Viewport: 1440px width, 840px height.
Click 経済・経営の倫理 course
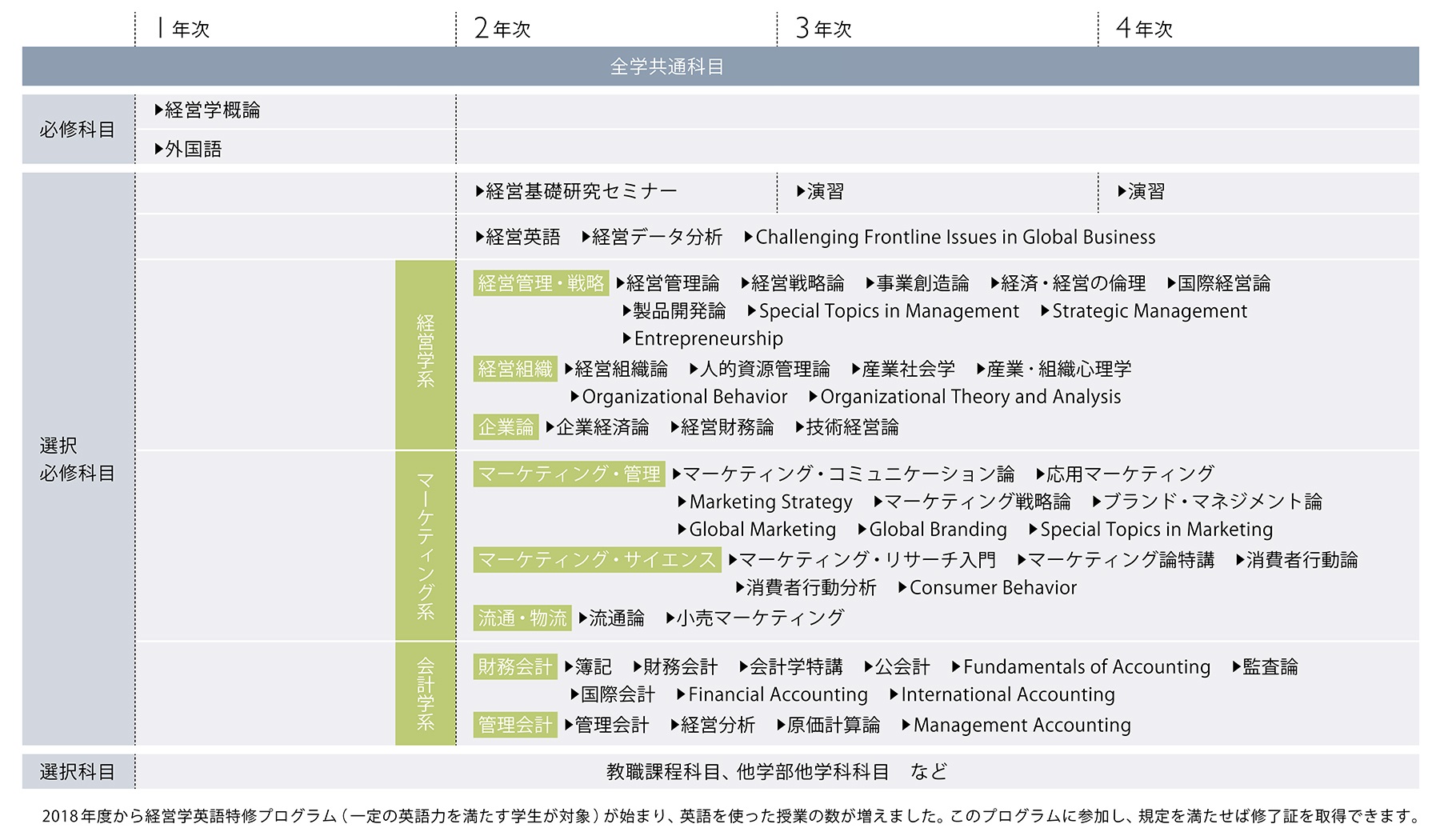[1068, 283]
